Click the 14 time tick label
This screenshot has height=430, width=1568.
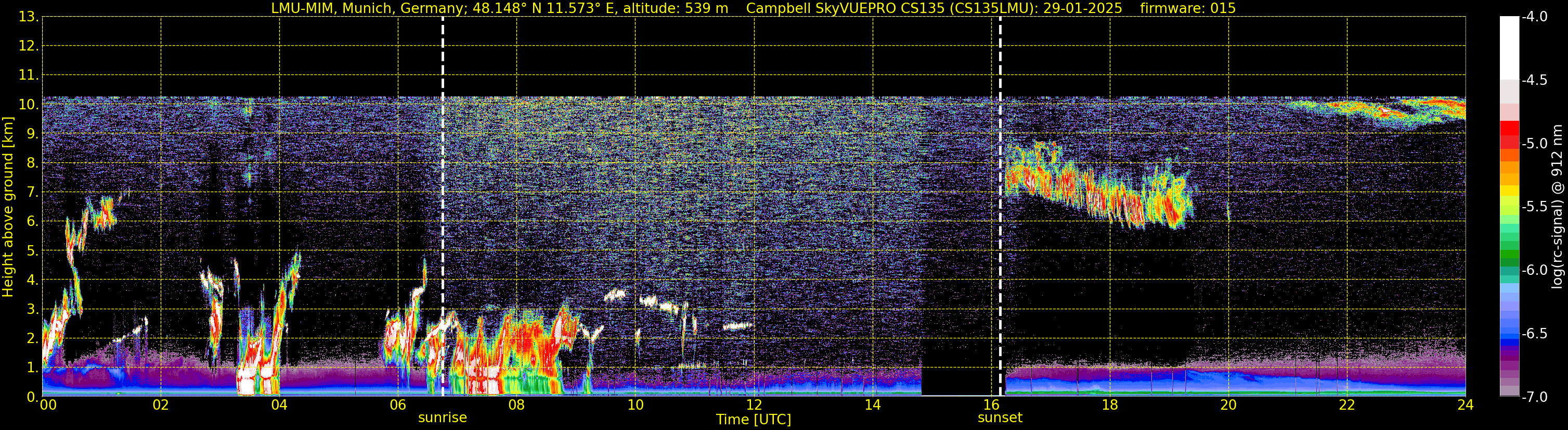click(873, 405)
